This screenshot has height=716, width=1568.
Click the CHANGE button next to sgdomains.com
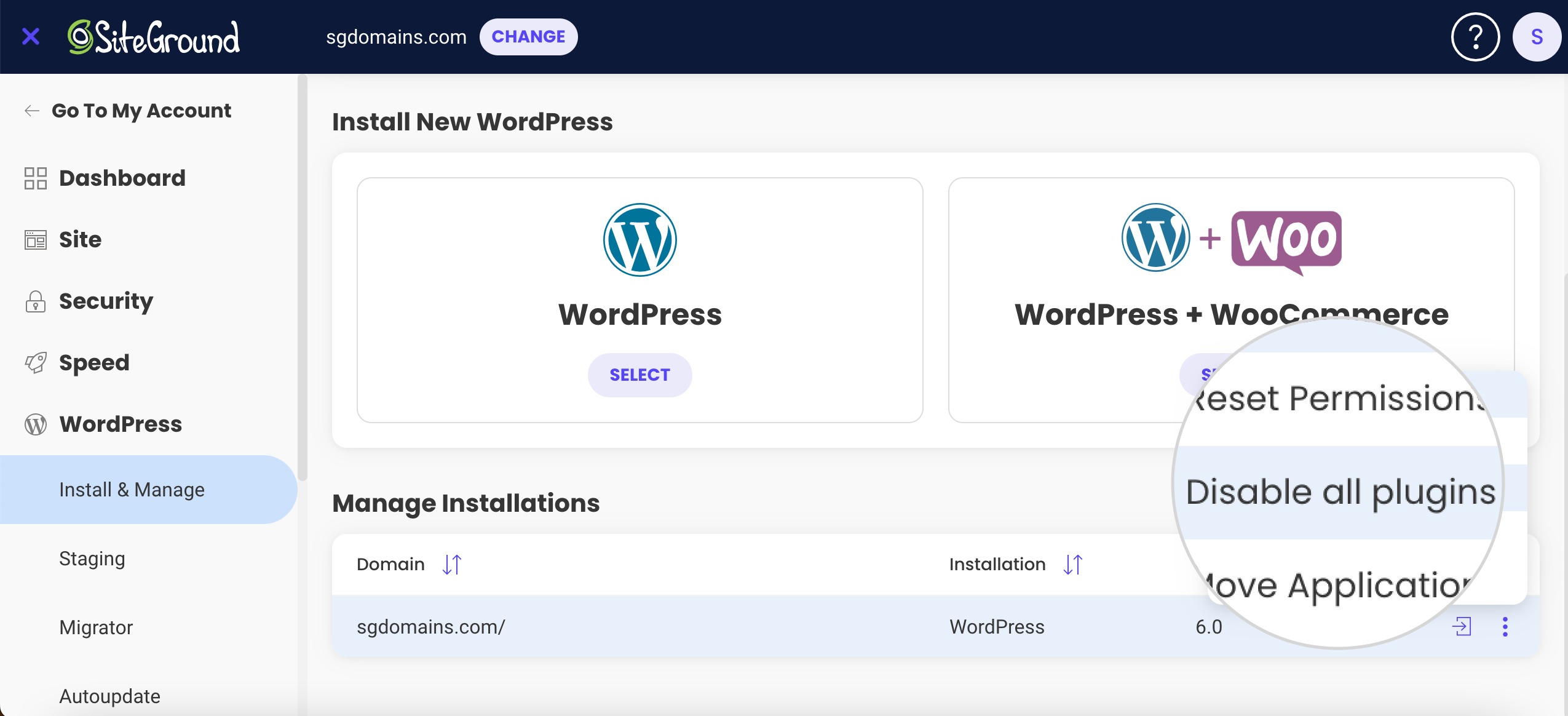529,36
